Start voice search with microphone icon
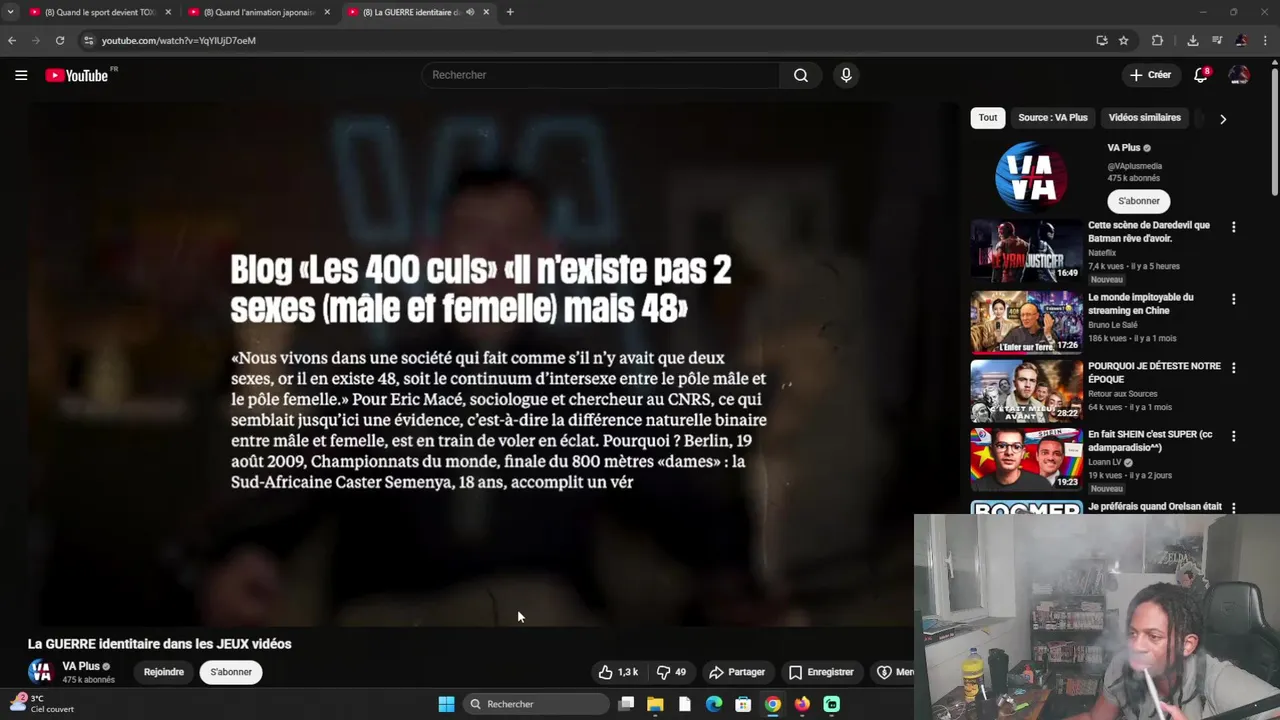The width and height of the screenshot is (1280, 720). pos(846,75)
